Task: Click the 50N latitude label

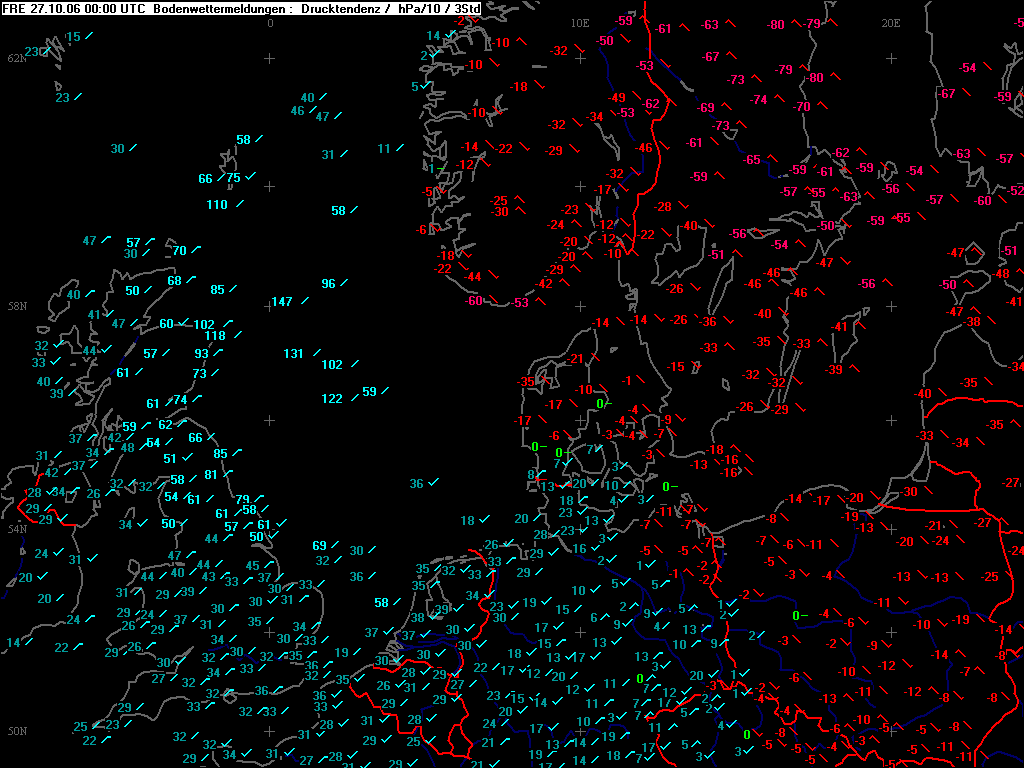Action: click(17, 731)
